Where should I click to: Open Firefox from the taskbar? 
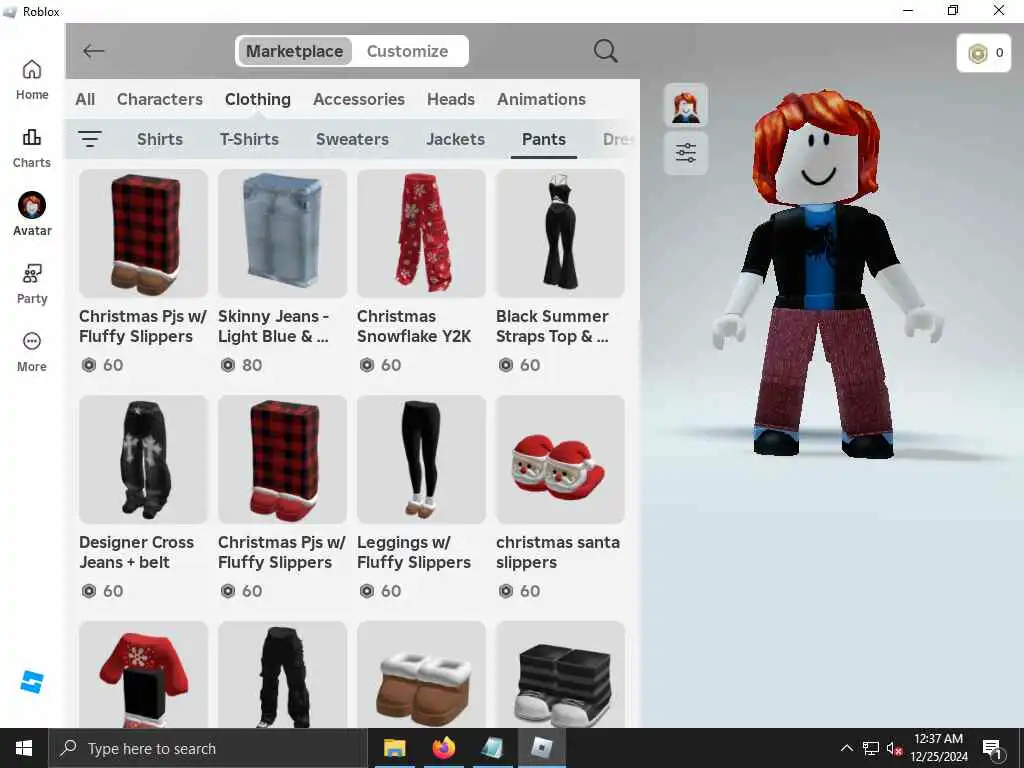443,748
